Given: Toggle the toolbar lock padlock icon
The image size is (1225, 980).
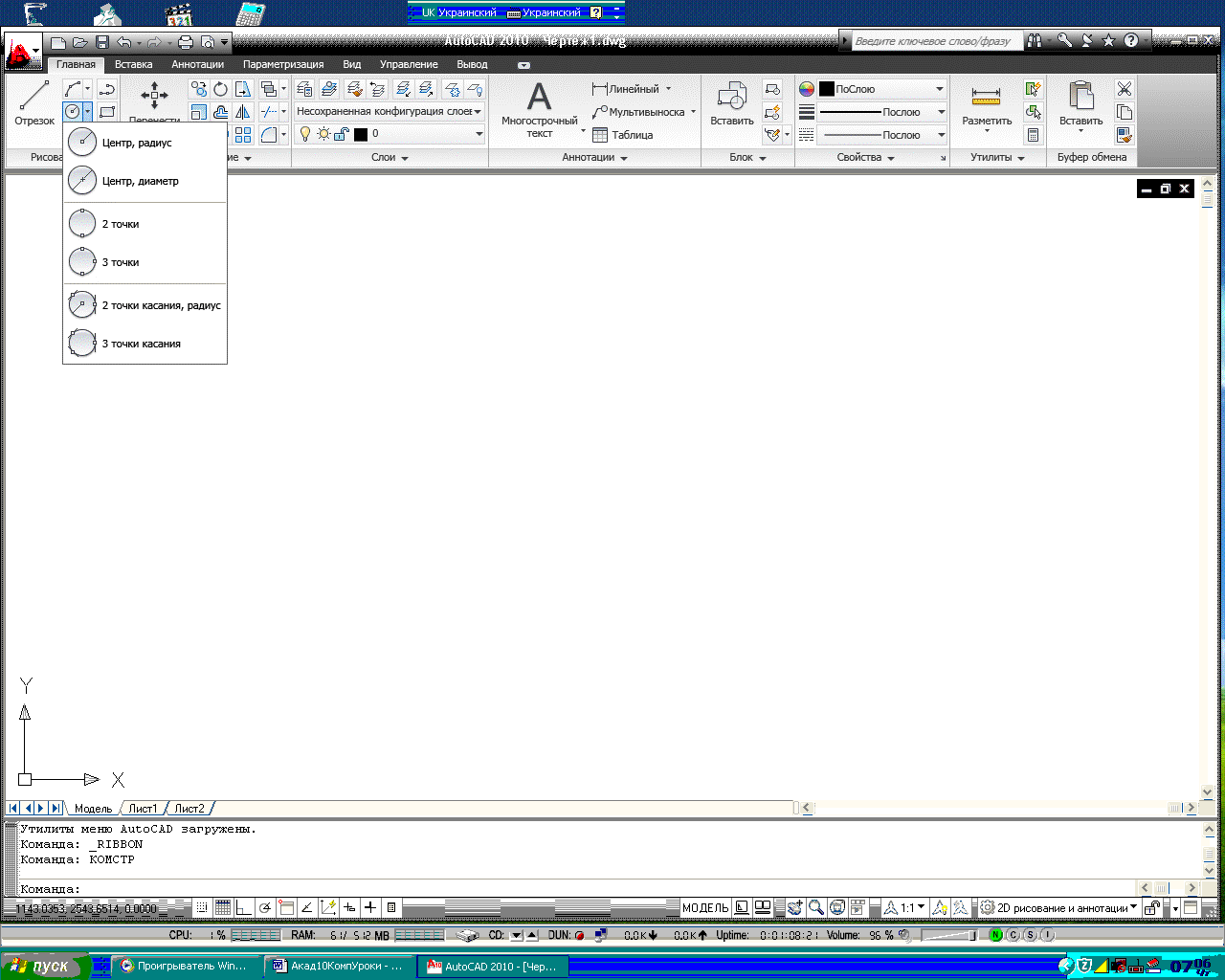Looking at the screenshot, I should [1153, 907].
